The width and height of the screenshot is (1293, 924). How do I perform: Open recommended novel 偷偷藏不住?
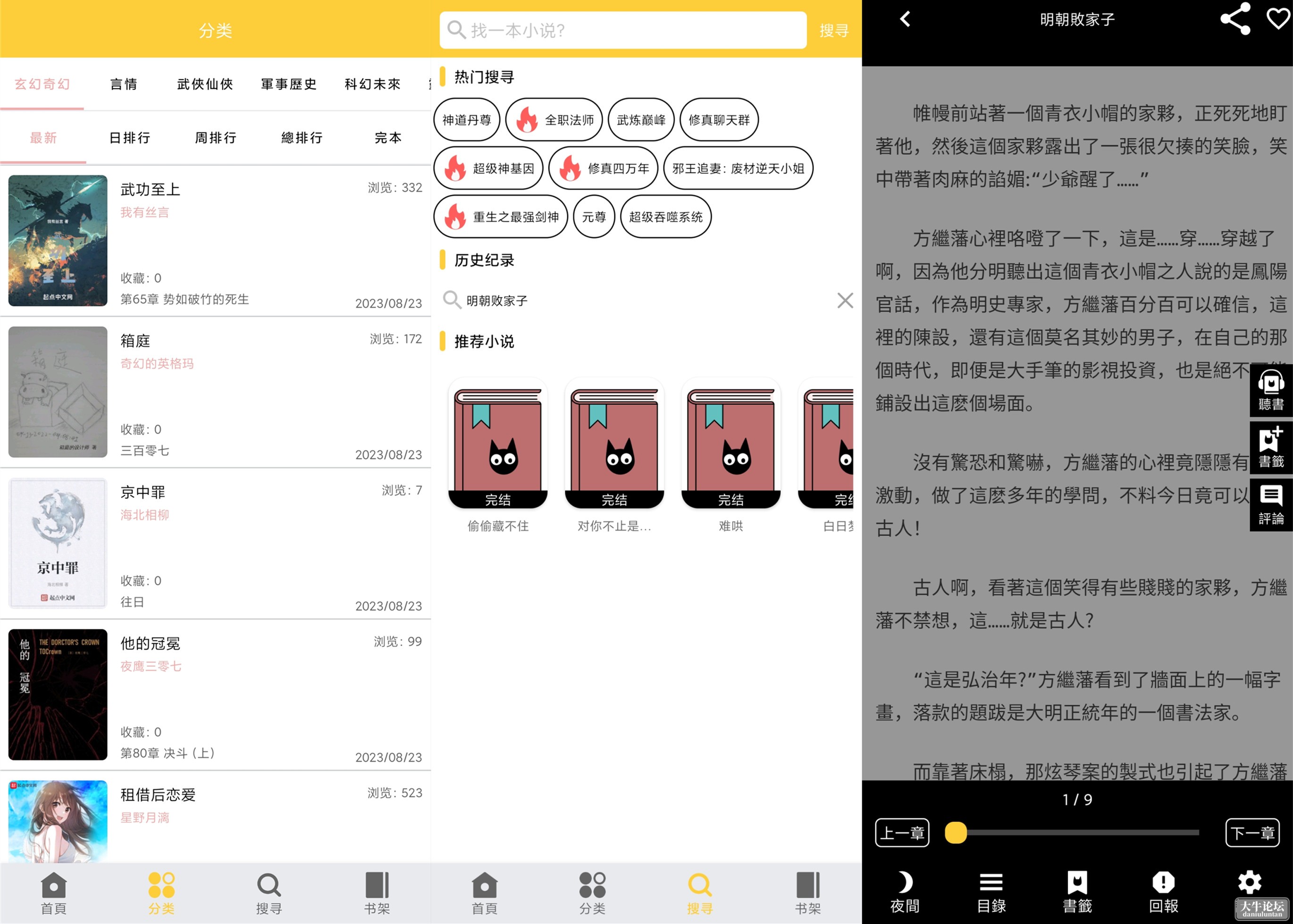tap(498, 455)
